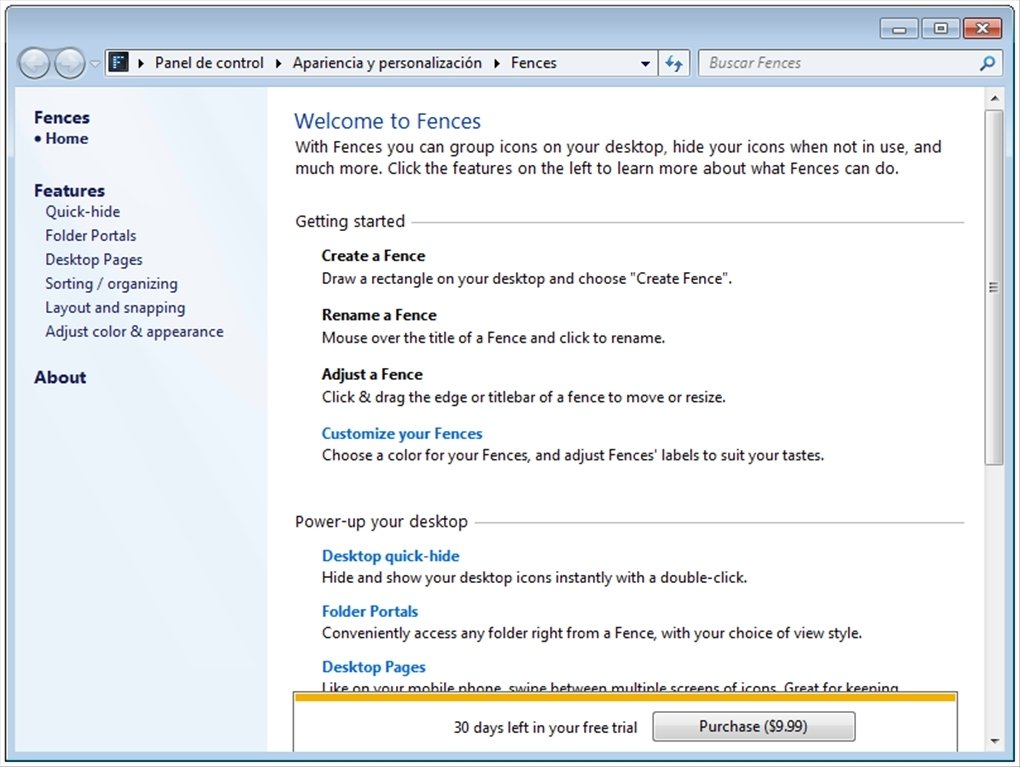1020x767 pixels.
Task: Go to Apariencia y personalización breadcrumb
Action: (x=387, y=63)
